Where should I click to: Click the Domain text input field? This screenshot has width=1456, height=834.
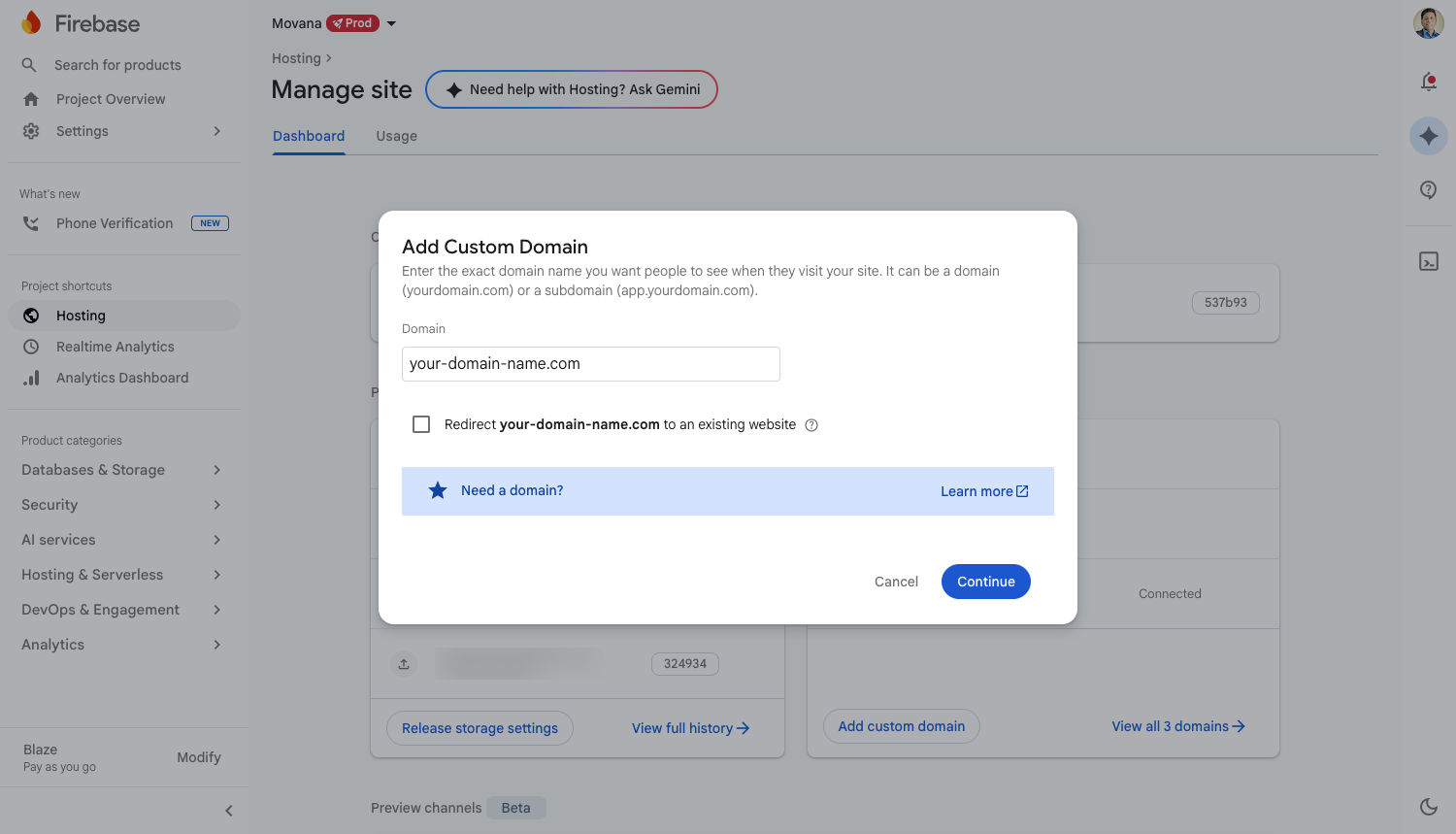click(590, 364)
